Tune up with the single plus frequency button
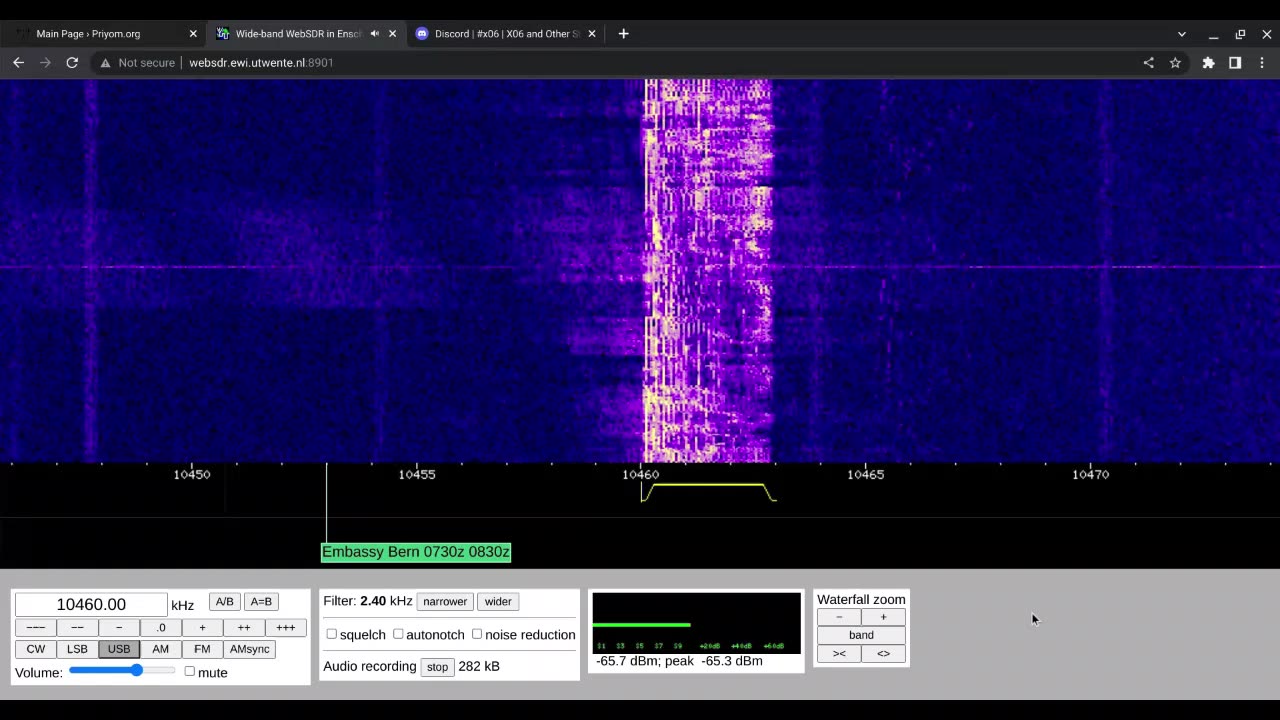Screen dimensions: 1280x720 pos(202,627)
